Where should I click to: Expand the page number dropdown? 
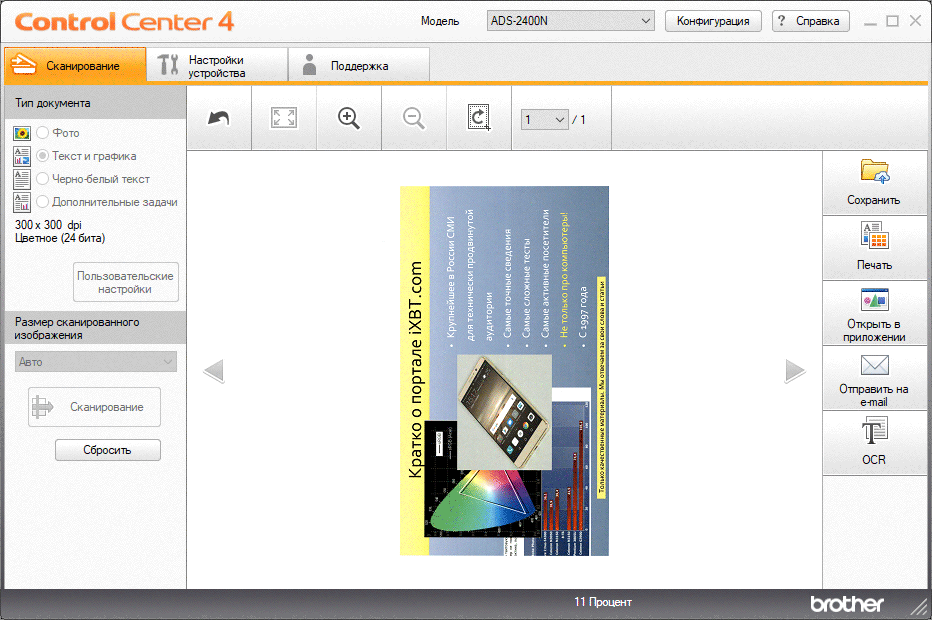coord(545,119)
